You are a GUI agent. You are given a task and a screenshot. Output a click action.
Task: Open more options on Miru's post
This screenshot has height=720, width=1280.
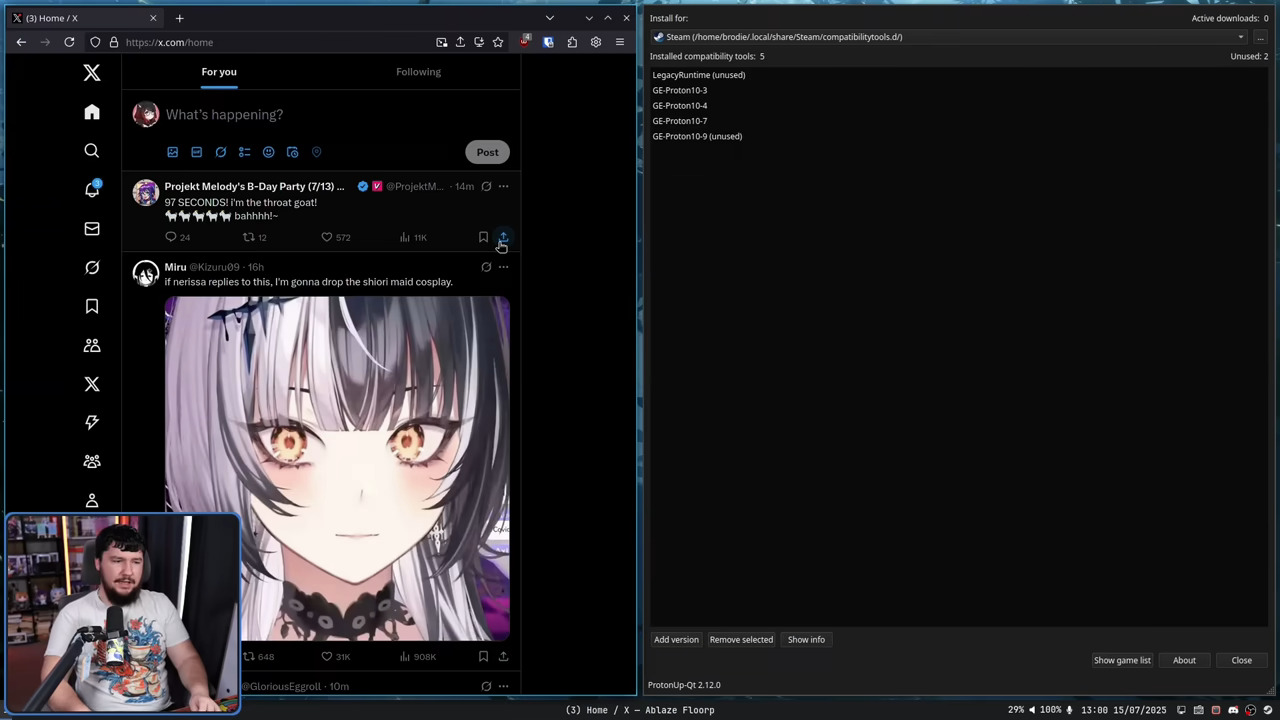(x=503, y=267)
